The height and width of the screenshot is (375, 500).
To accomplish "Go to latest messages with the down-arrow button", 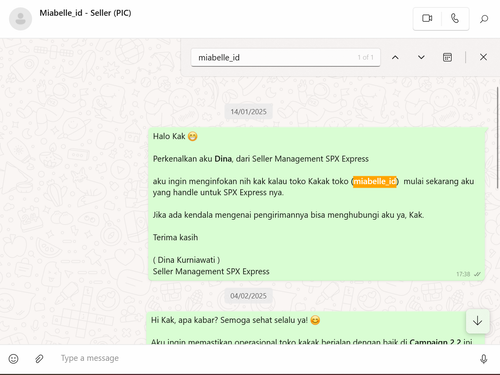I will tap(478, 321).
